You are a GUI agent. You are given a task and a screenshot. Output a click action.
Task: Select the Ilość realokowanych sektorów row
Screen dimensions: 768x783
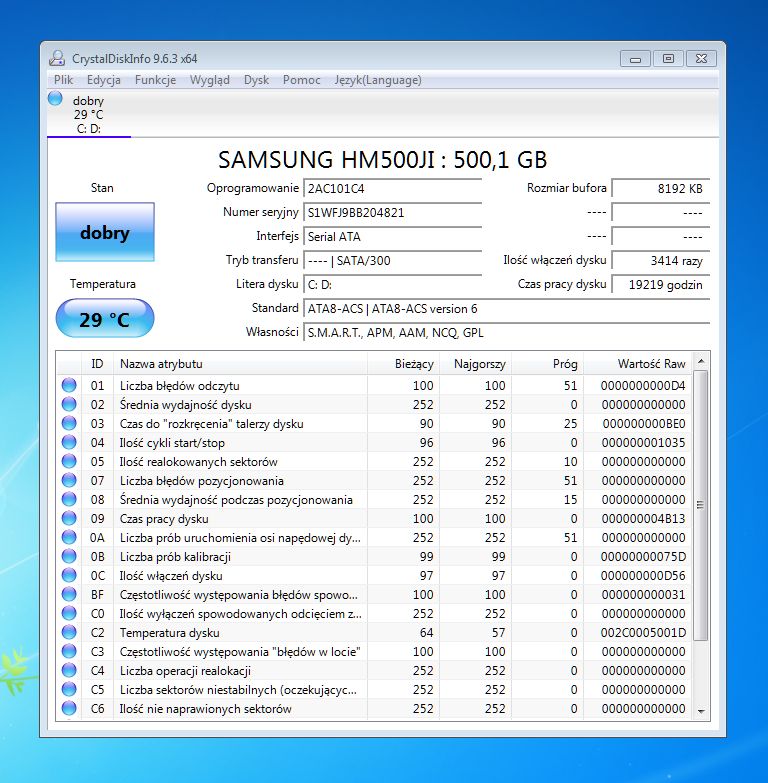click(375, 461)
